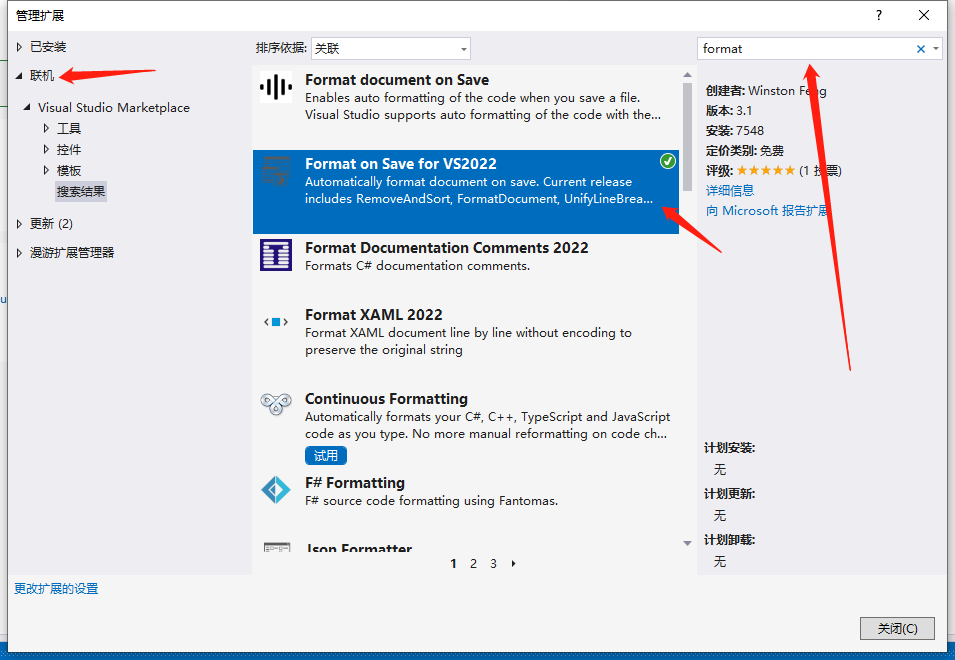Expand the 工具 category arrow

(46, 128)
